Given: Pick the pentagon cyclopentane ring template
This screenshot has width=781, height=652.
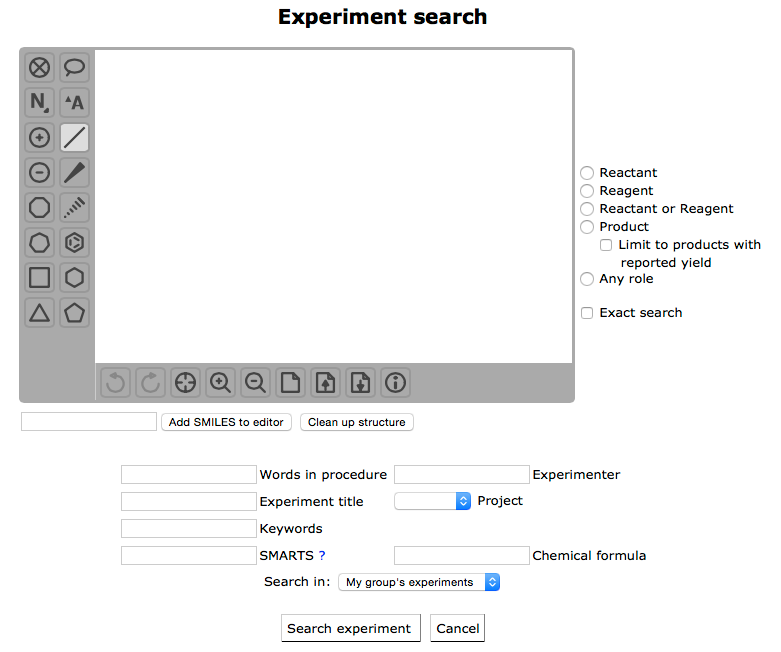Looking at the screenshot, I should pyautogui.click(x=74, y=313).
